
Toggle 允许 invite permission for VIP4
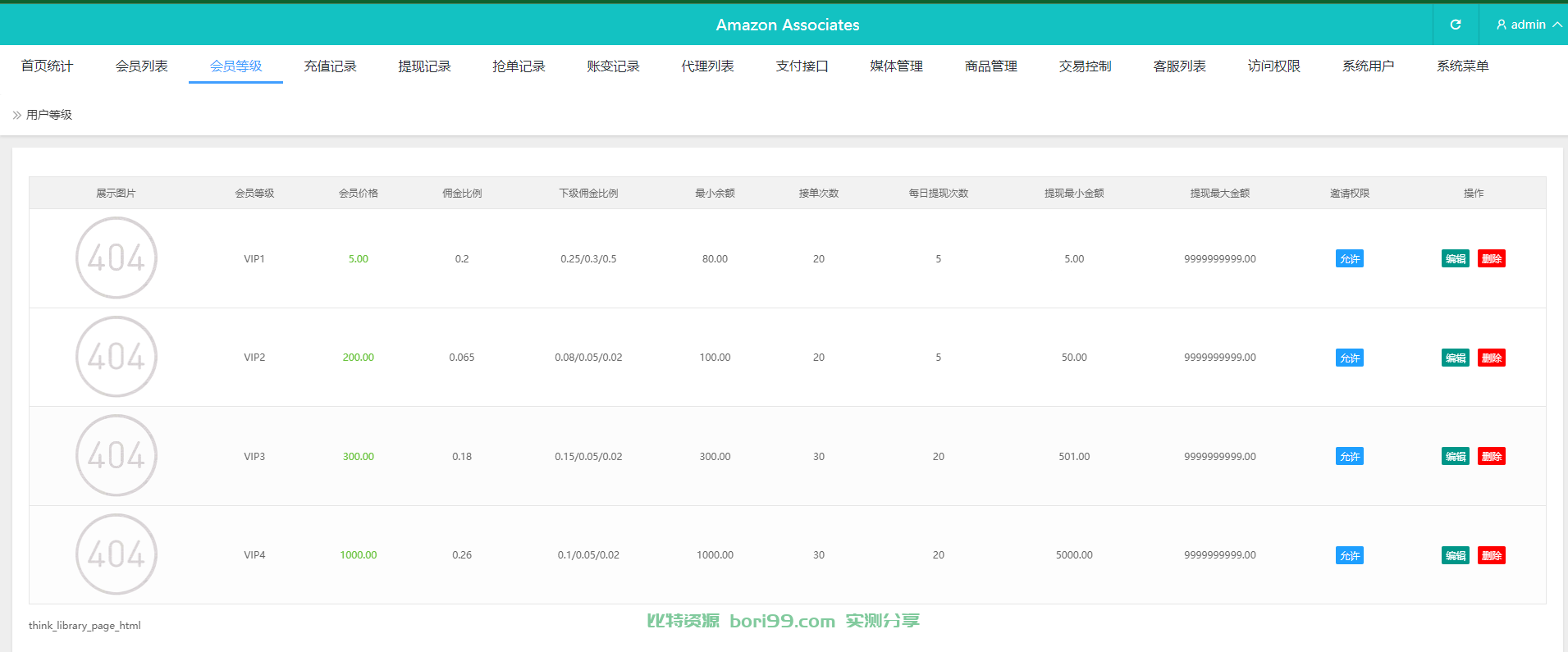pyautogui.click(x=1350, y=555)
